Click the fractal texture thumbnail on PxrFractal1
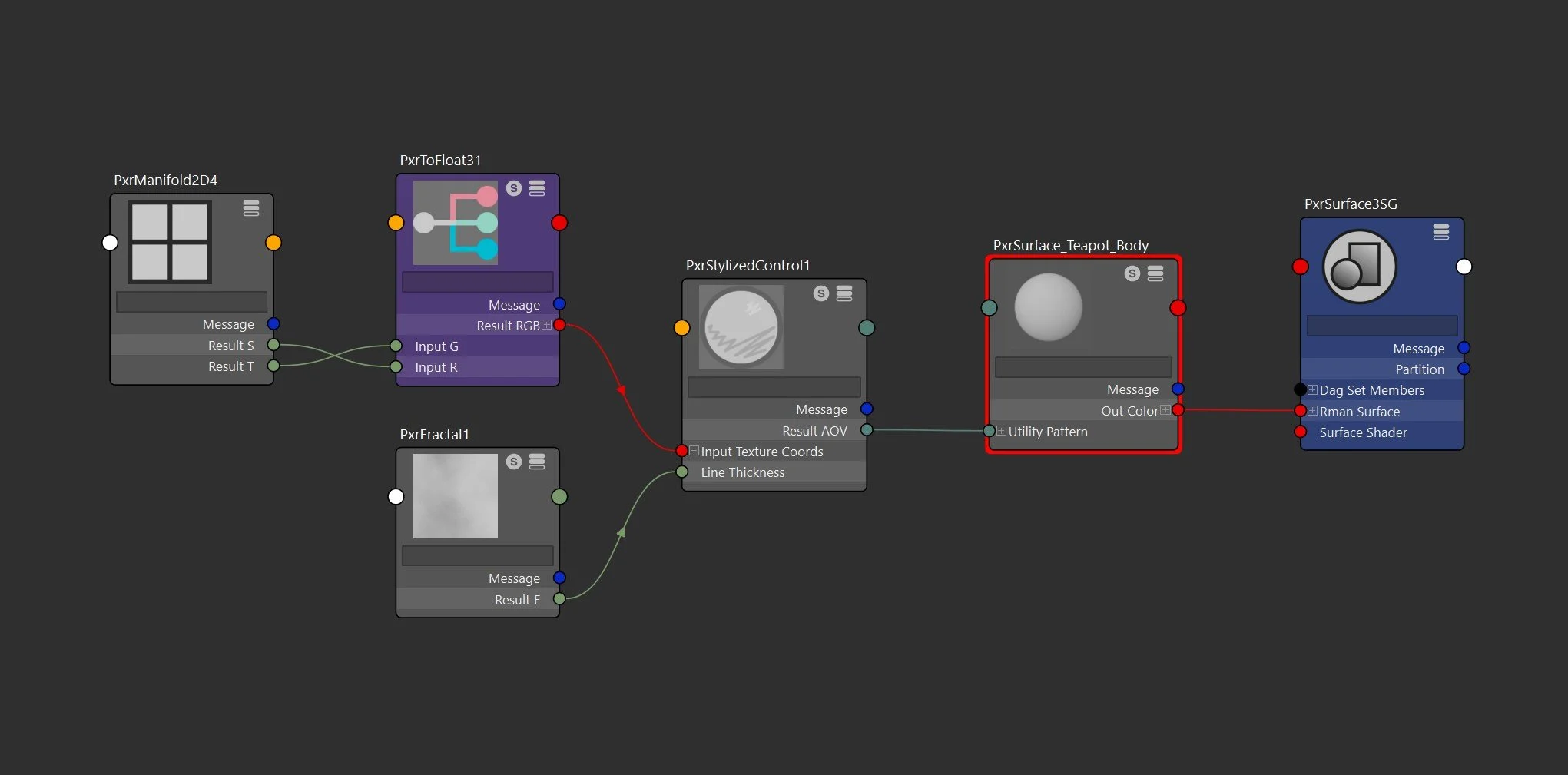1568x775 pixels. coord(455,495)
